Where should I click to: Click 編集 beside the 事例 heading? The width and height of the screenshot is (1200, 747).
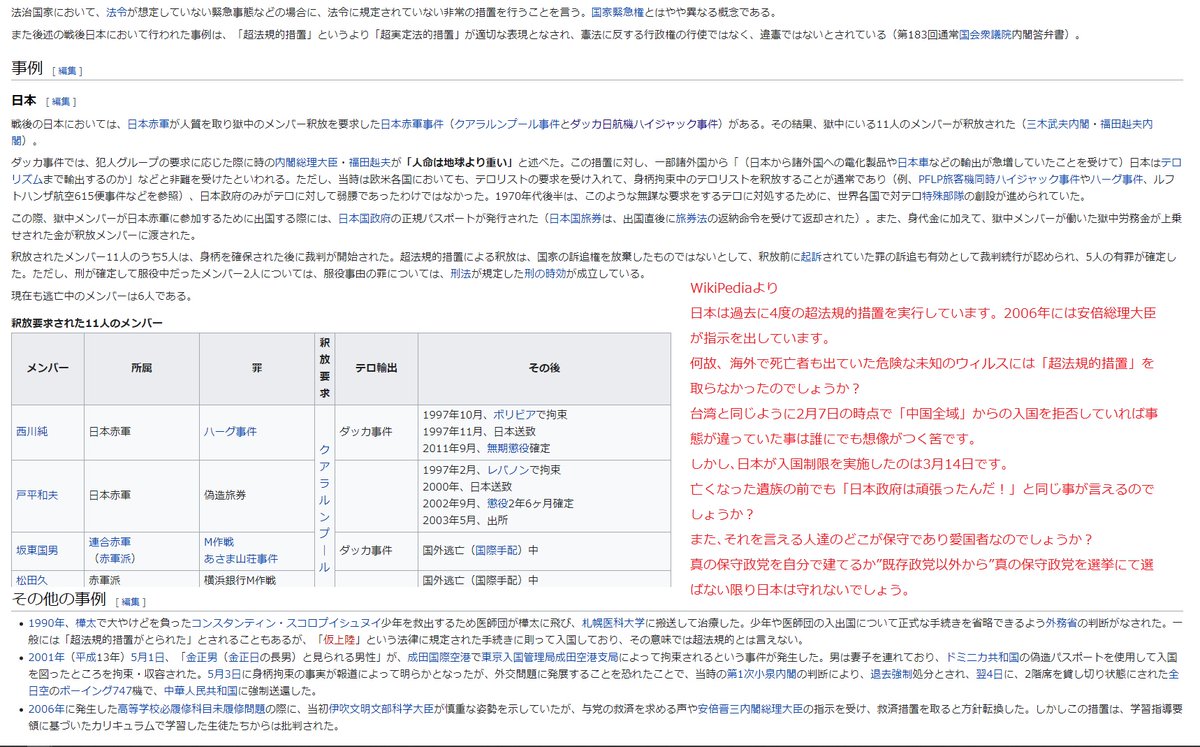67,71
